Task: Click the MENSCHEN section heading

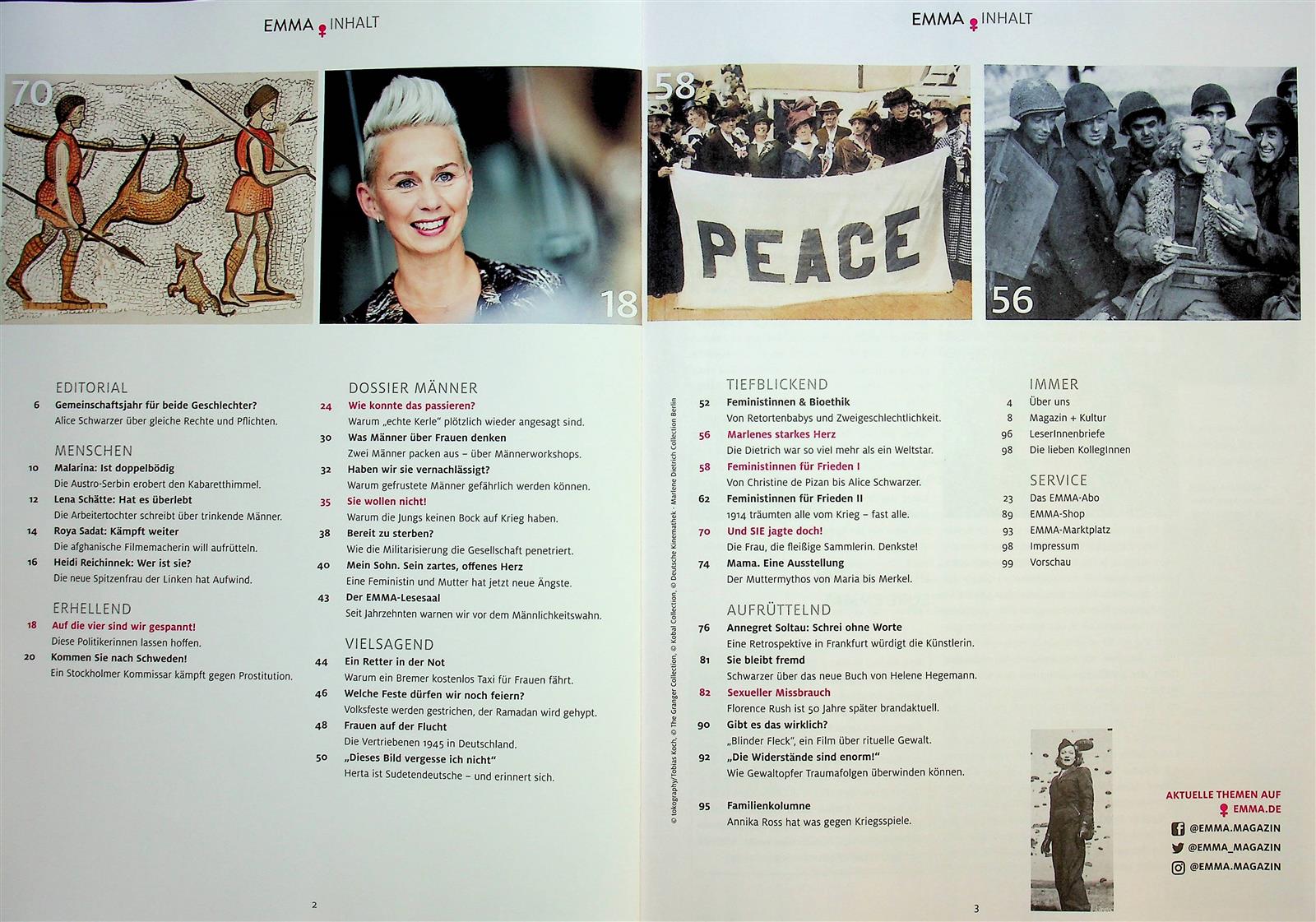Action: pyautogui.click(x=93, y=451)
